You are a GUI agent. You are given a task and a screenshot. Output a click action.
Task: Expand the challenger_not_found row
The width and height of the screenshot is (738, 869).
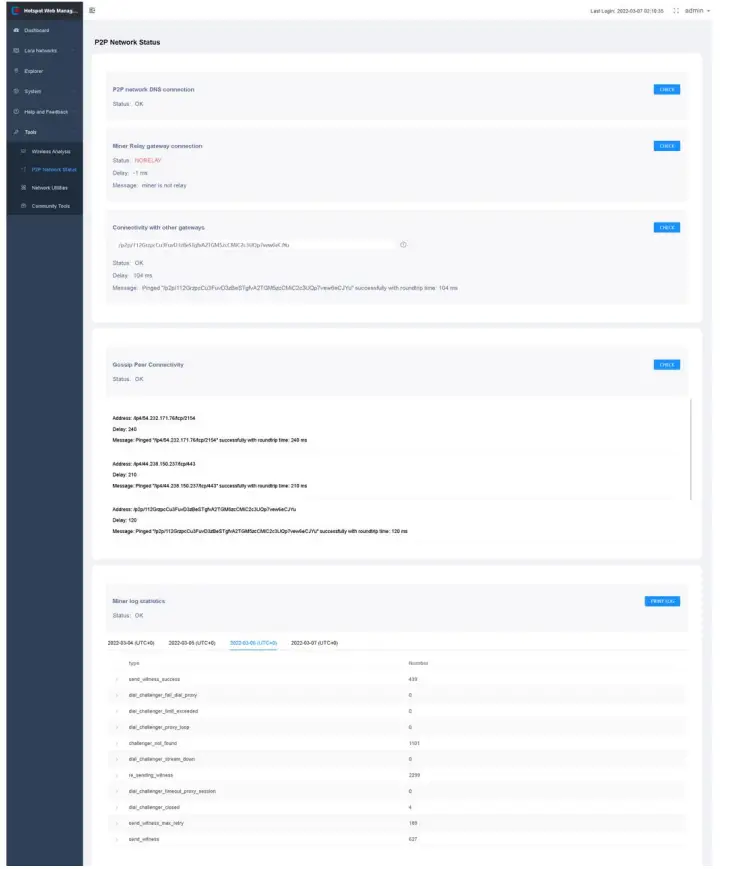tap(117, 744)
